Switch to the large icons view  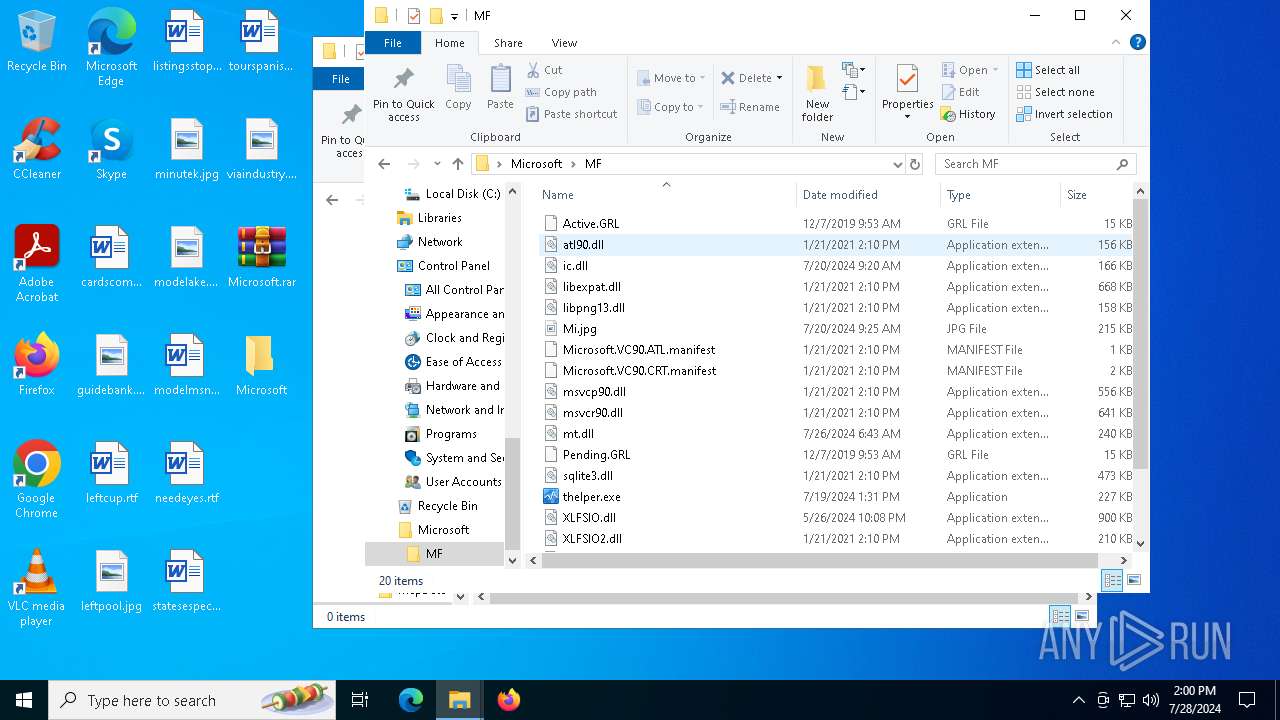[1134, 580]
